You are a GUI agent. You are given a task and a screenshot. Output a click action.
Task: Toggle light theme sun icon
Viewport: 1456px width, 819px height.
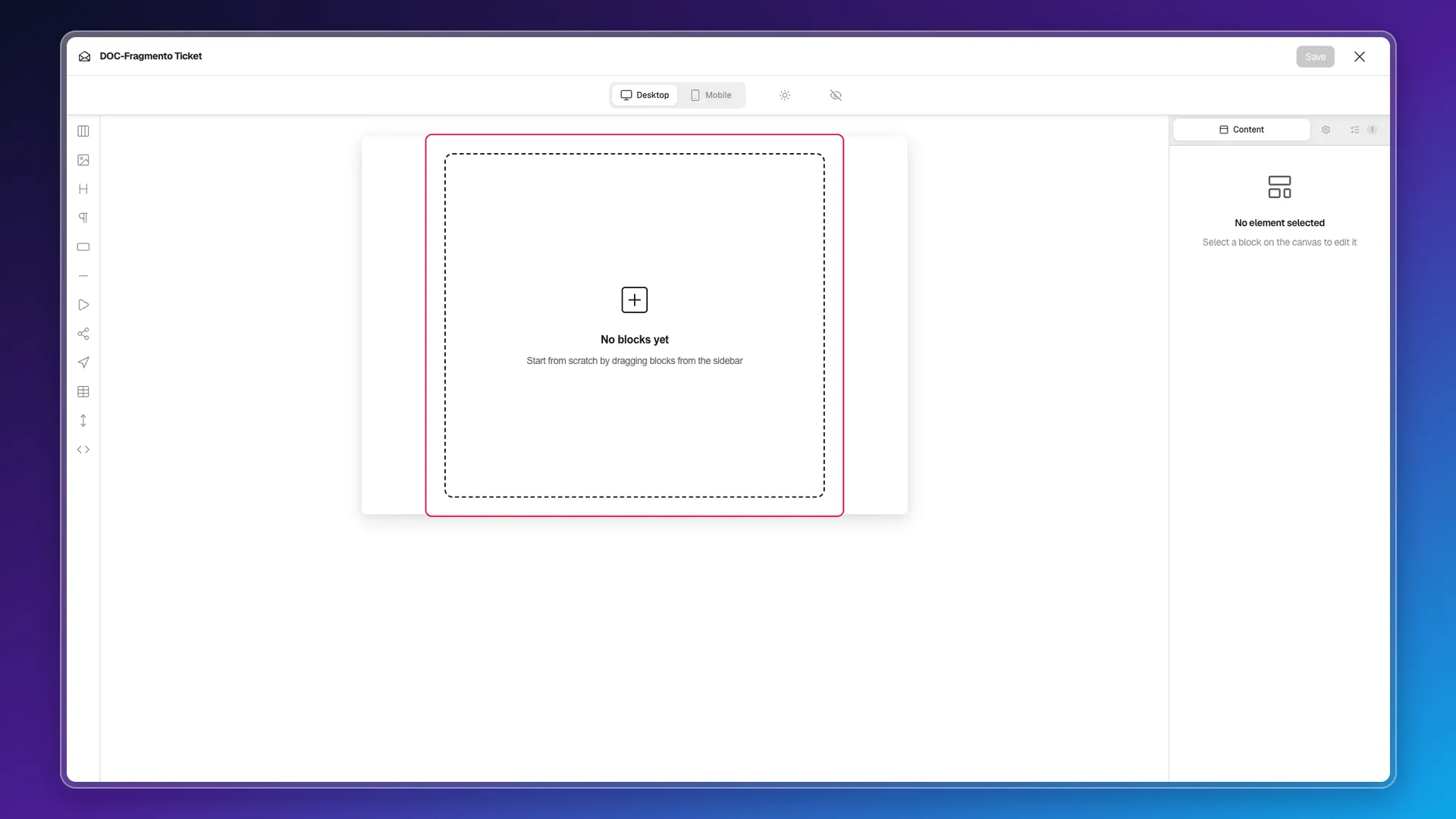[785, 95]
